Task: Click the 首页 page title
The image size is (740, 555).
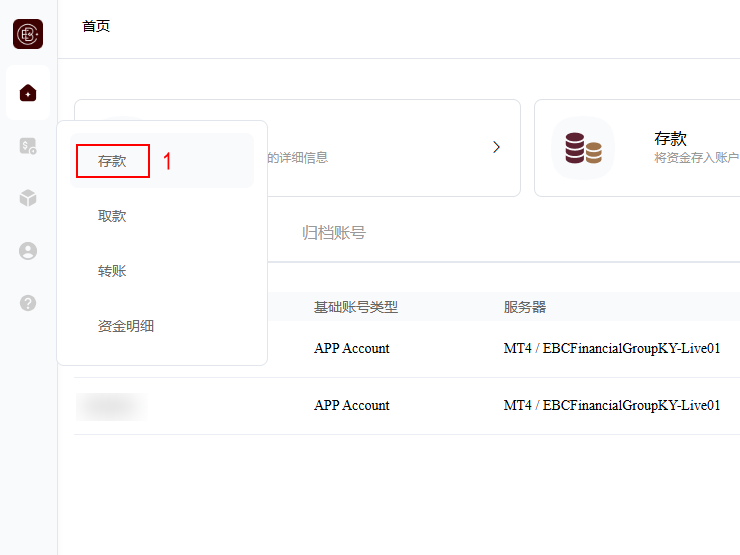Action: click(x=96, y=26)
